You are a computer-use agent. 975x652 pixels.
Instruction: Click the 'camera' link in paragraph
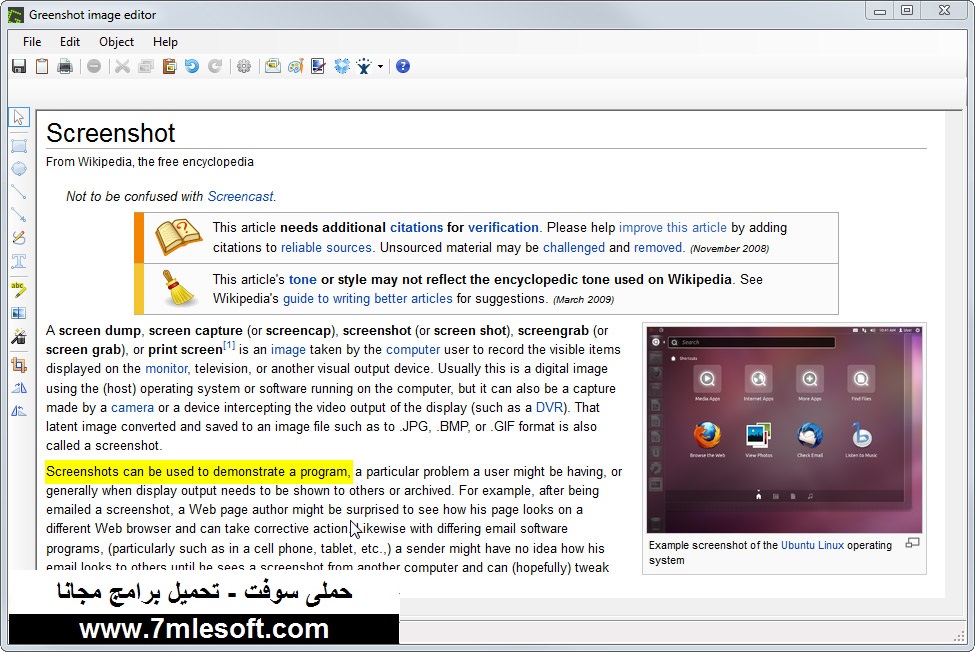tap(132, 408)
